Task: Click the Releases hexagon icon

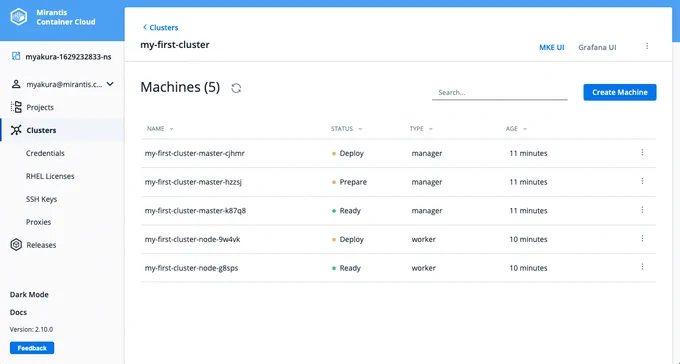Action: [x=16, y=245]
